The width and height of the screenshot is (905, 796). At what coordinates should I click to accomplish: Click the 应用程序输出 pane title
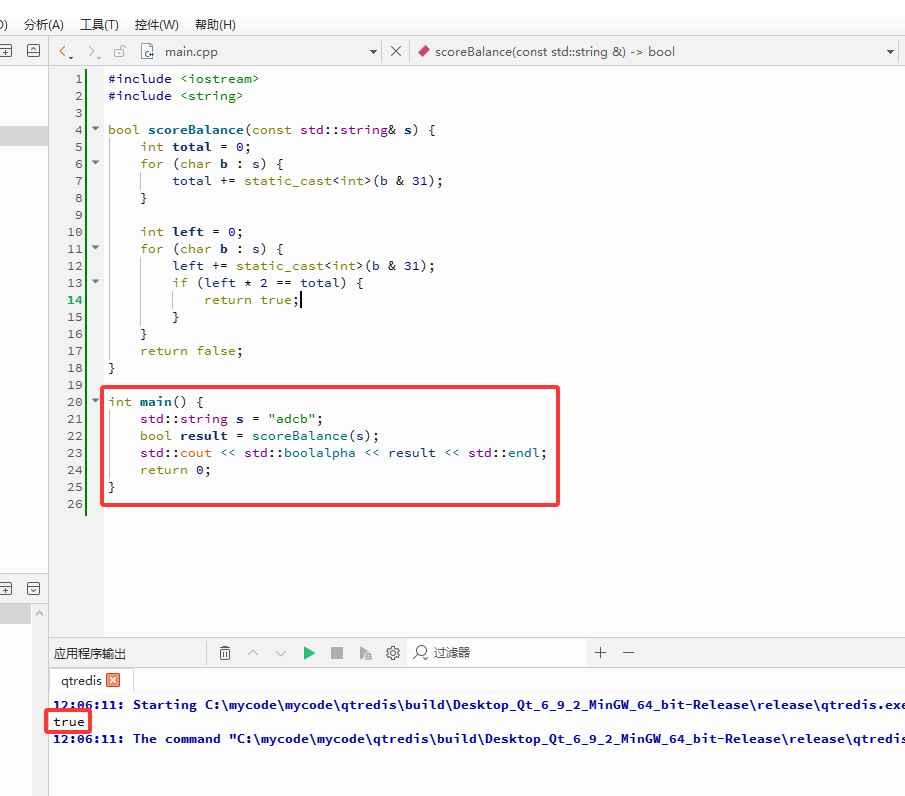(89, 653)
